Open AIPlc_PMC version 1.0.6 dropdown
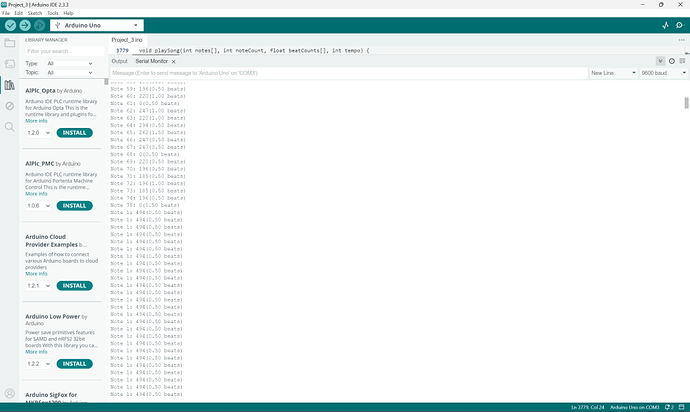690x412 pixels. click(x=38, y=206)
